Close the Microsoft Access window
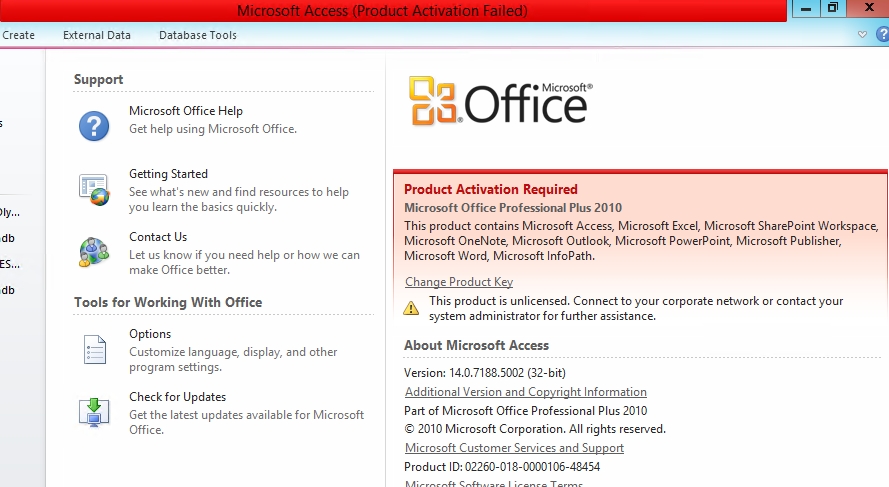This screenshot has width=889, height=487. [869, 8]
